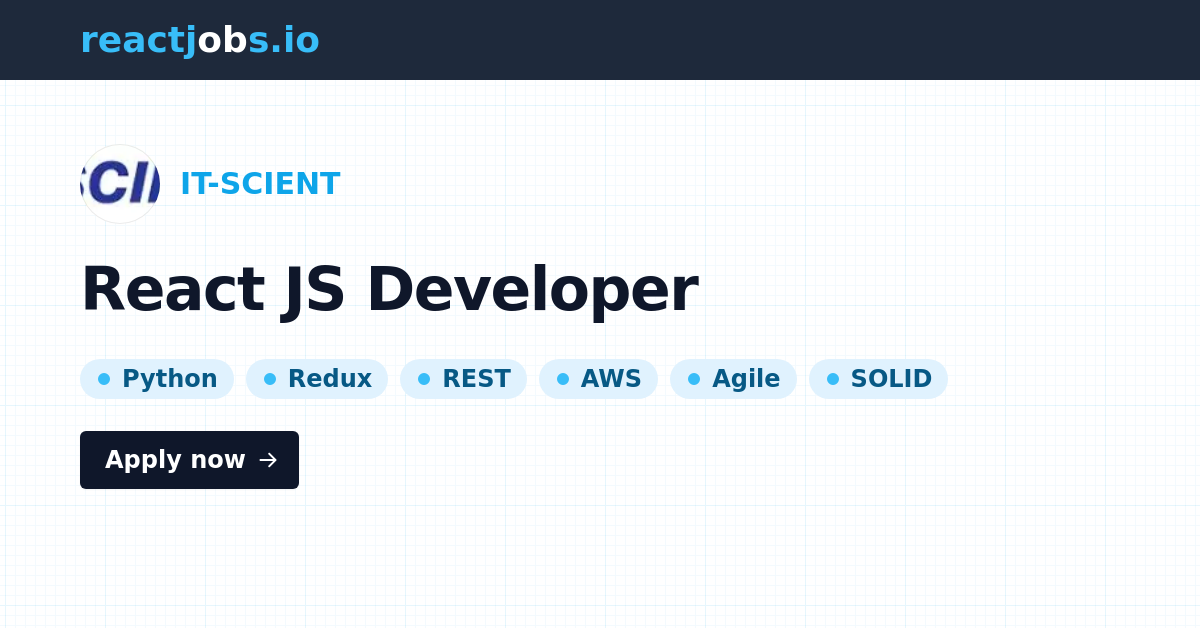Toggle the Redux skill tag
The width and height of the screenshot is (1200, 628).
coord(317,378)
